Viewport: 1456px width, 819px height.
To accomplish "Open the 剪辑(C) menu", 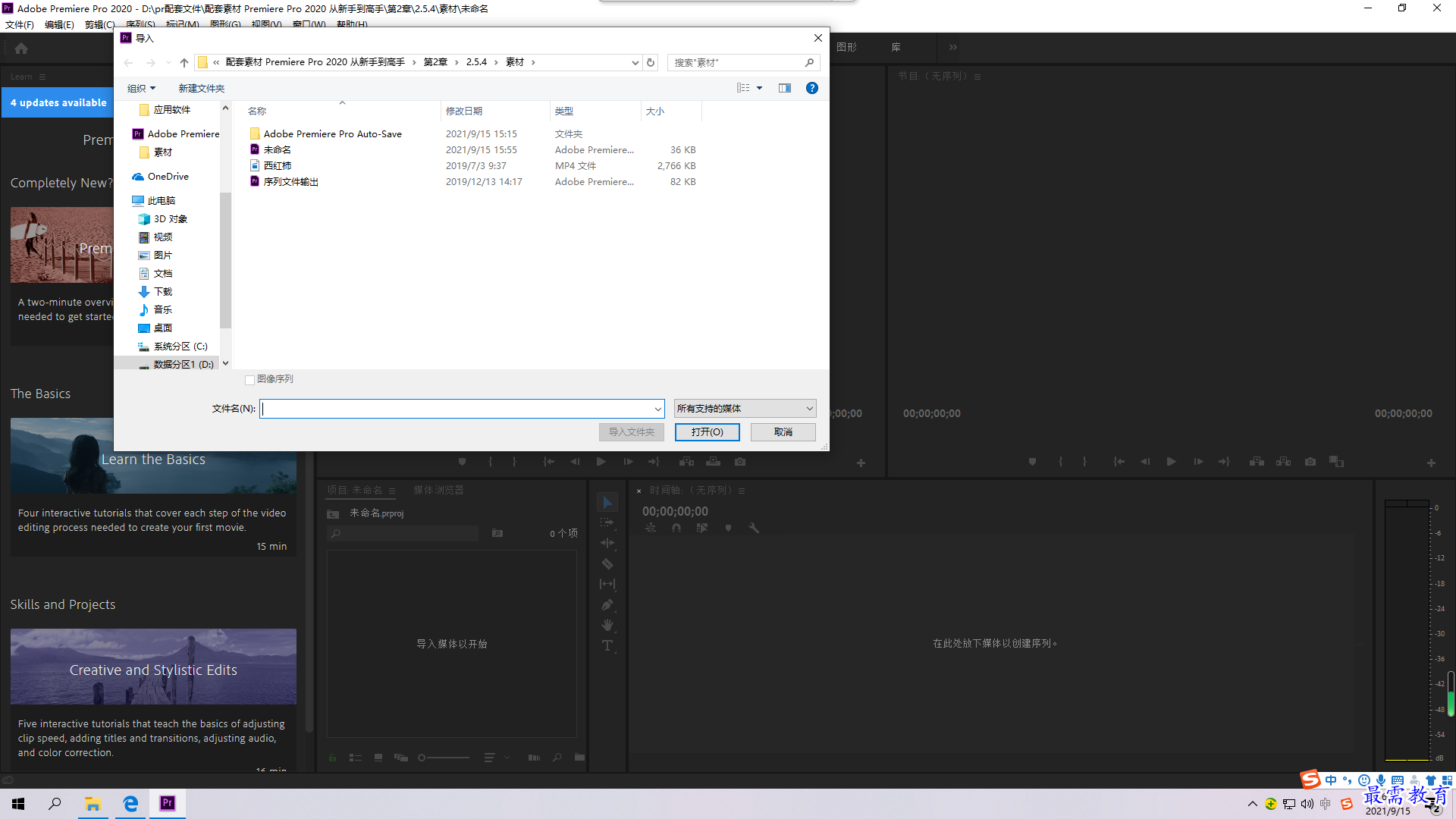I will tap(99, 24).
